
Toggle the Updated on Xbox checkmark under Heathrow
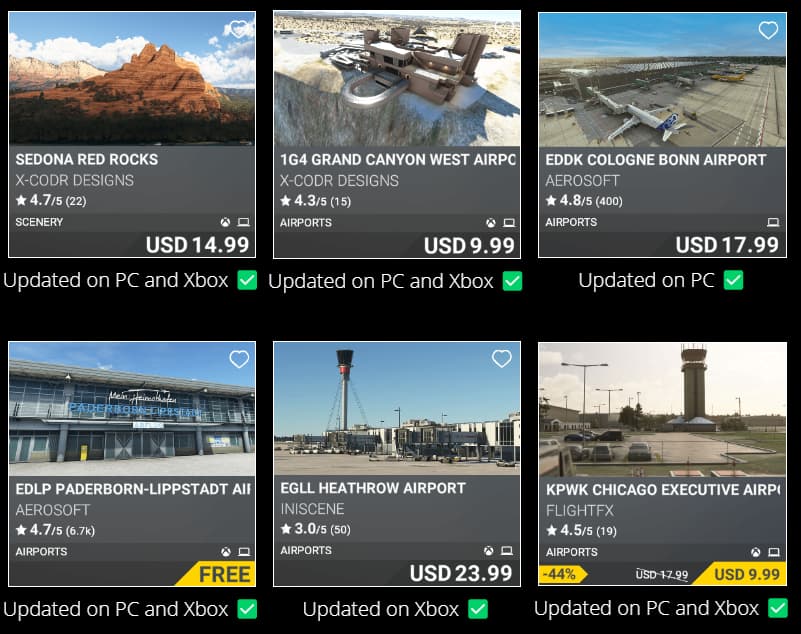478,609
